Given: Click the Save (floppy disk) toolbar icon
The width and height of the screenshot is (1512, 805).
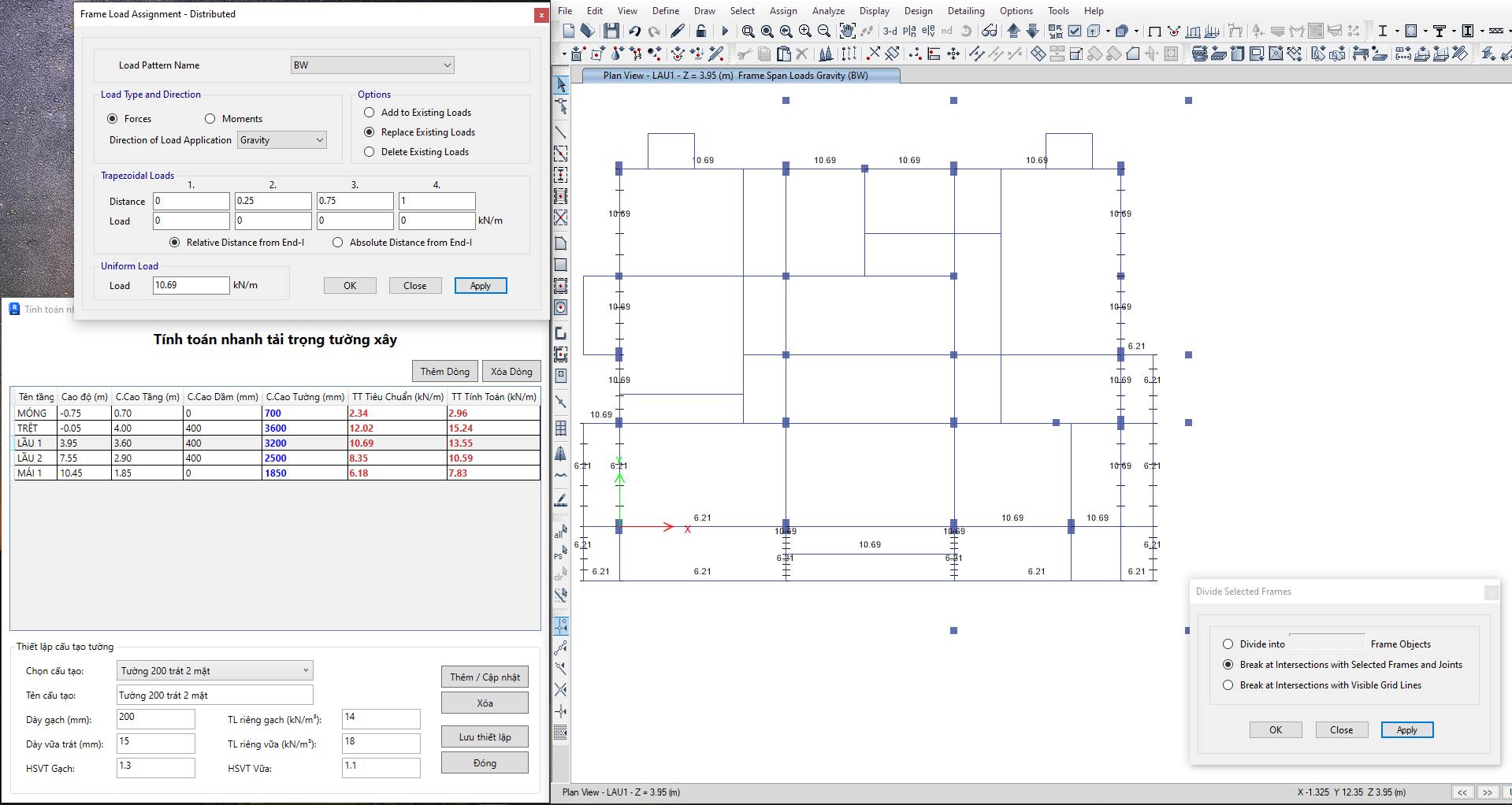Looking at the screenshot, I should click(611, 31).
